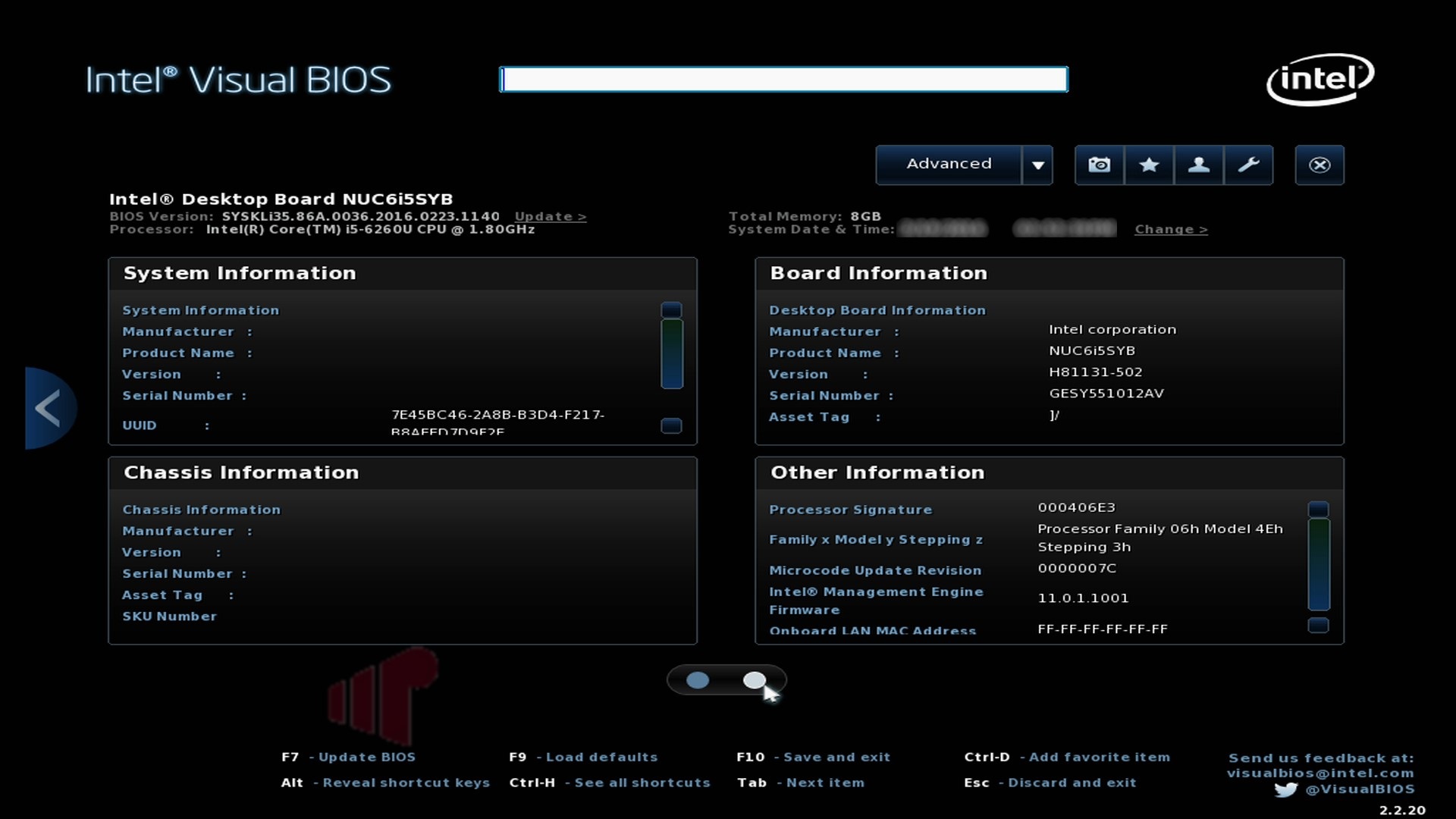Click the visualbios@intel.com feedback address

pyautogui.click(x=1320, y=773)
